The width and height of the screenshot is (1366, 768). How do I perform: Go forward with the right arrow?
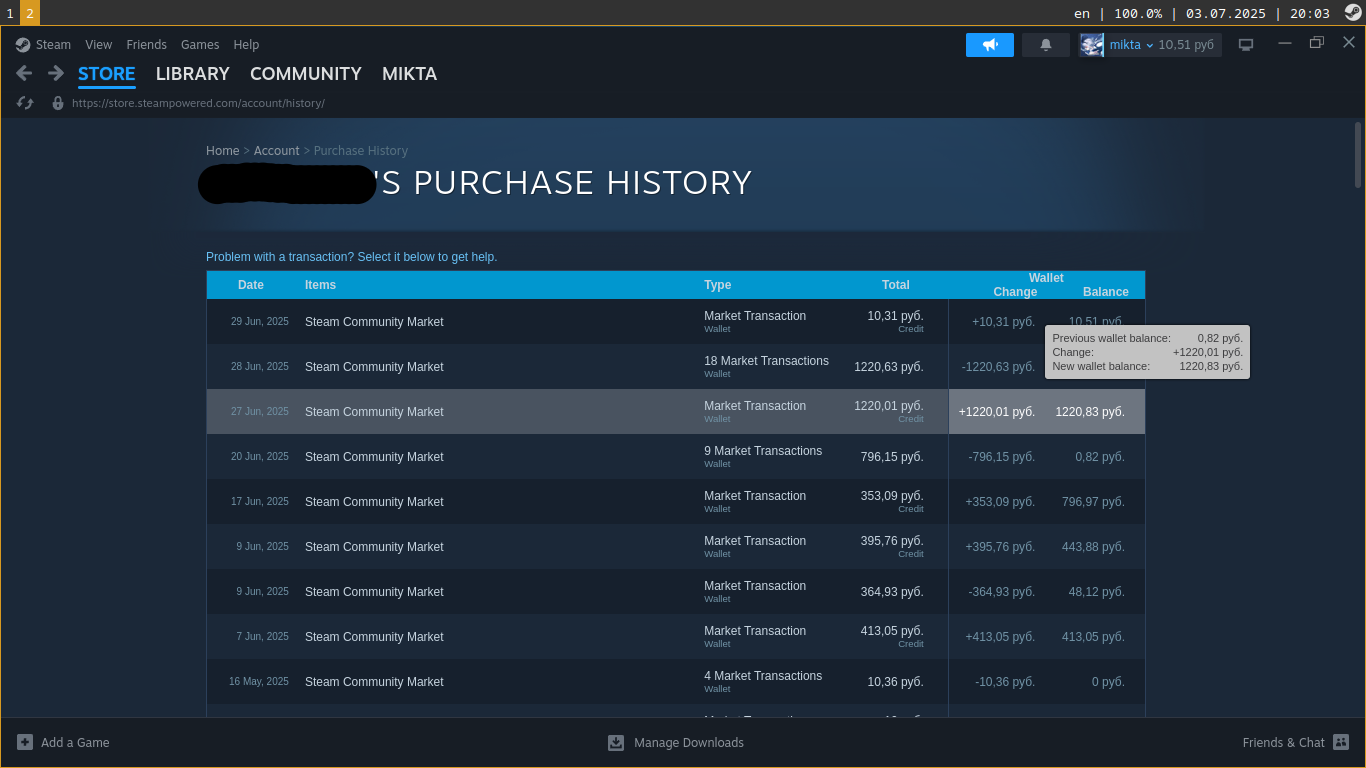pyautogui.click(x=56, y=73)
